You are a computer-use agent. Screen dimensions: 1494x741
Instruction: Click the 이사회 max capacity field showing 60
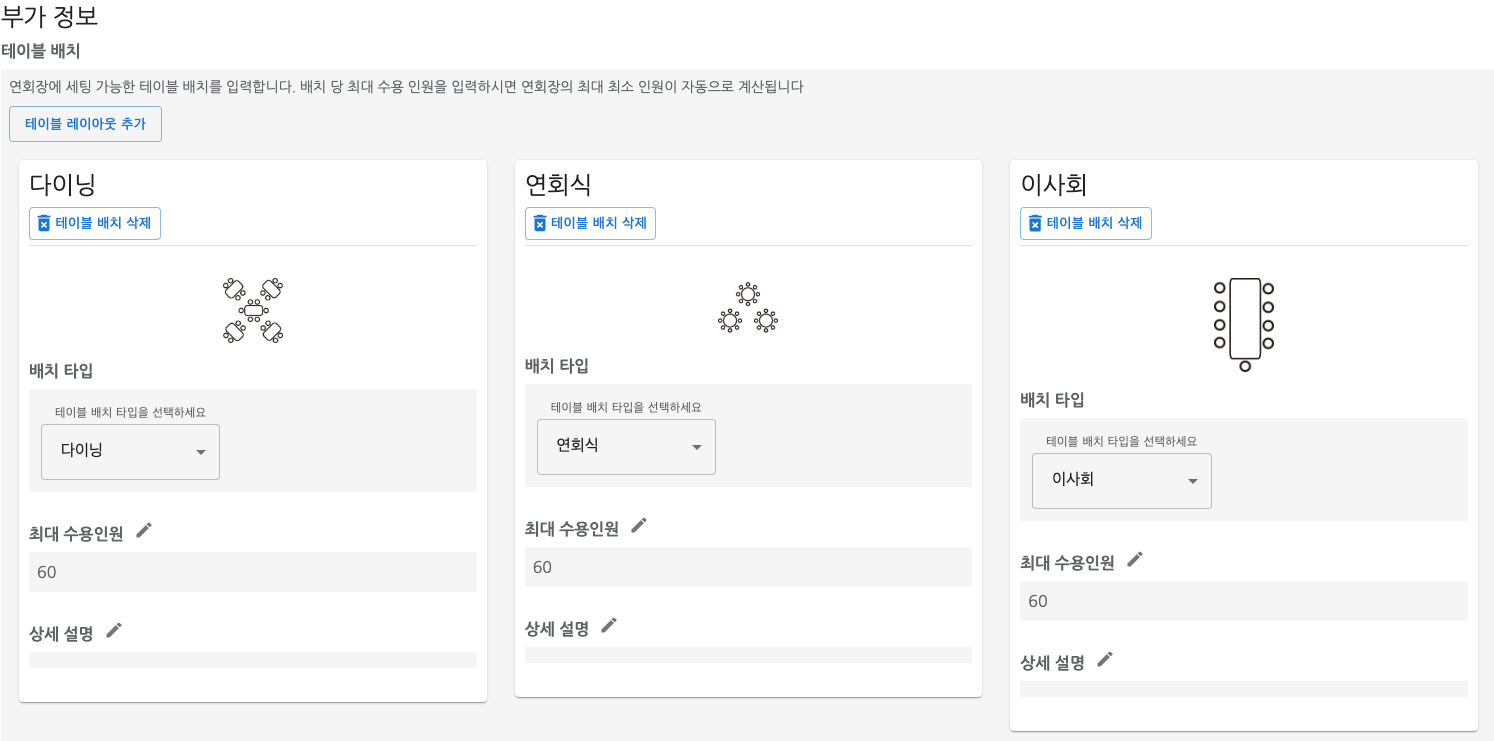(1243, 601)
